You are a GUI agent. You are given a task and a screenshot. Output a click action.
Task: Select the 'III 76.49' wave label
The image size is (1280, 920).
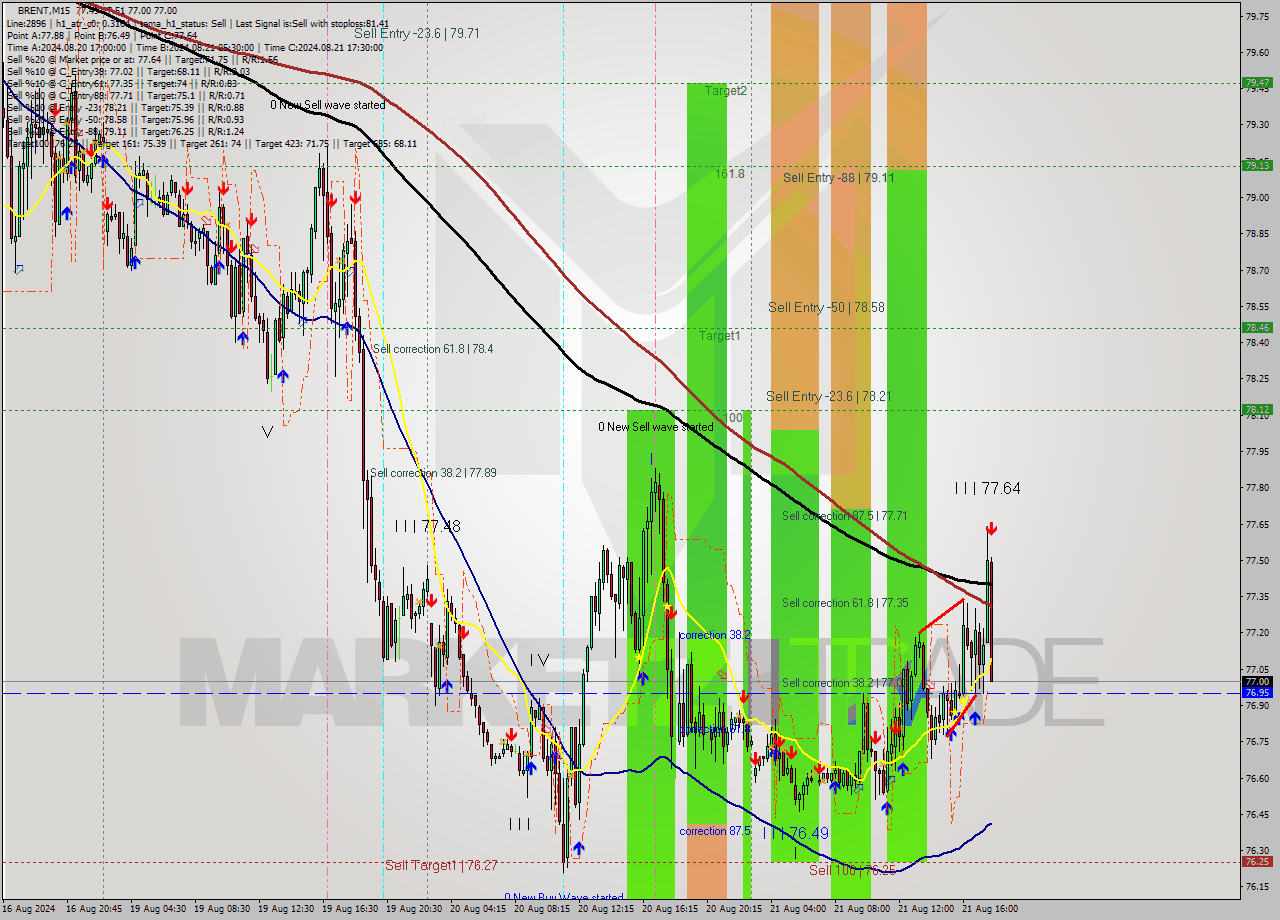coord(796,833)
